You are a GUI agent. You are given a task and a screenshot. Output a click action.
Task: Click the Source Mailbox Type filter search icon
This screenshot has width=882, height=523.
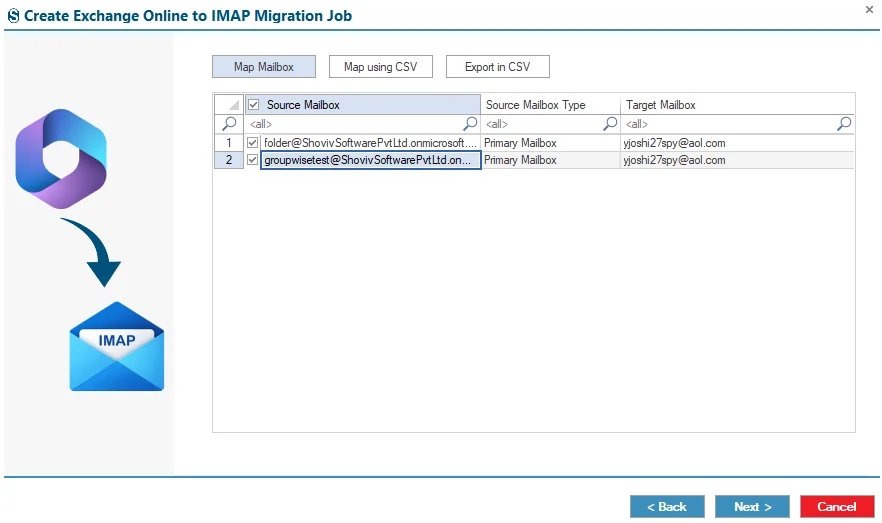click(x=610, y=123)
